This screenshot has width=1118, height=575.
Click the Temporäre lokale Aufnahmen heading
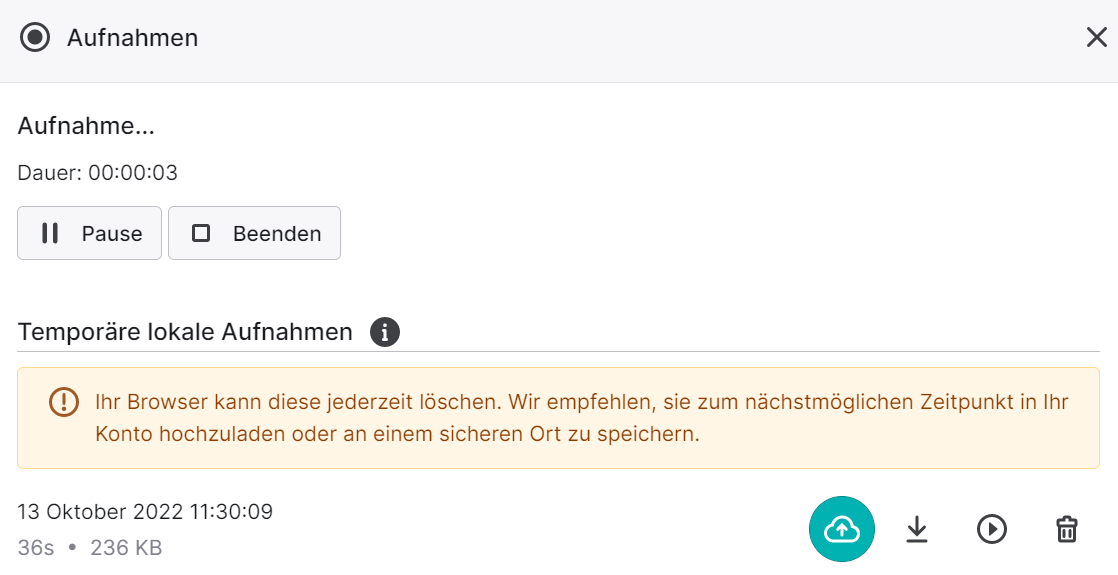coord(185,332)
